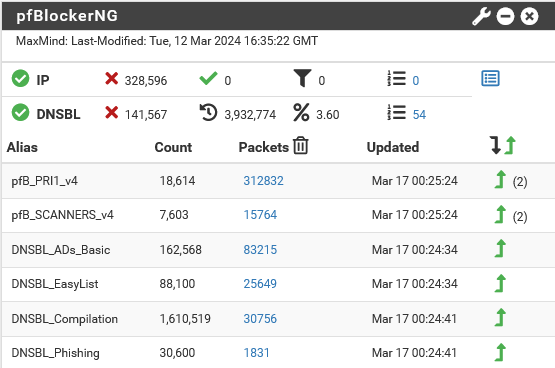This screenshot has width=555, height=368.
Task: Open IP list count link 0
Action: (x=416, y=81)
